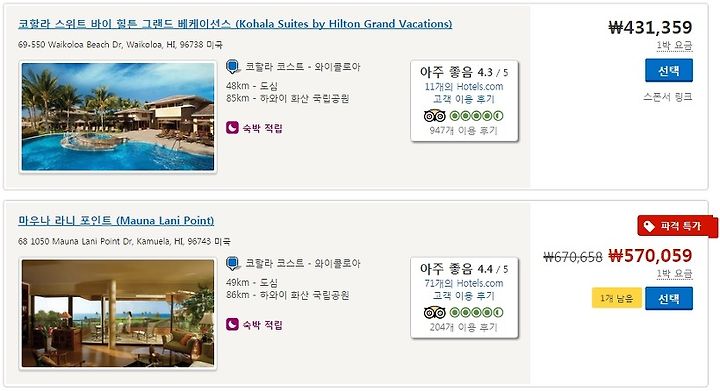Click the per-night rate label under ₩570,059
720x391 pixels.
coord(674,274)
